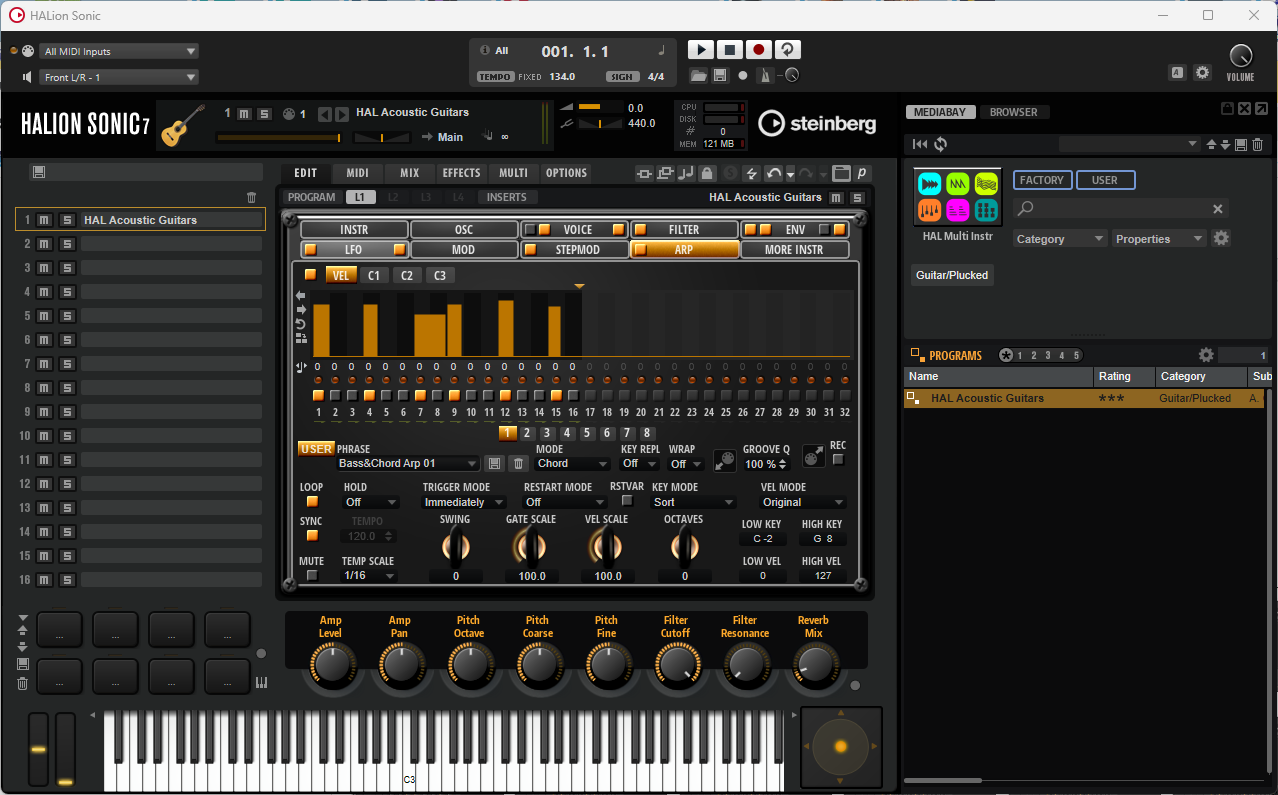Open the Phrase Bass&Chord Arp 01 dropdown
Screen dimensions: 1278x795
pyautogui.click(x=408, y=463)
